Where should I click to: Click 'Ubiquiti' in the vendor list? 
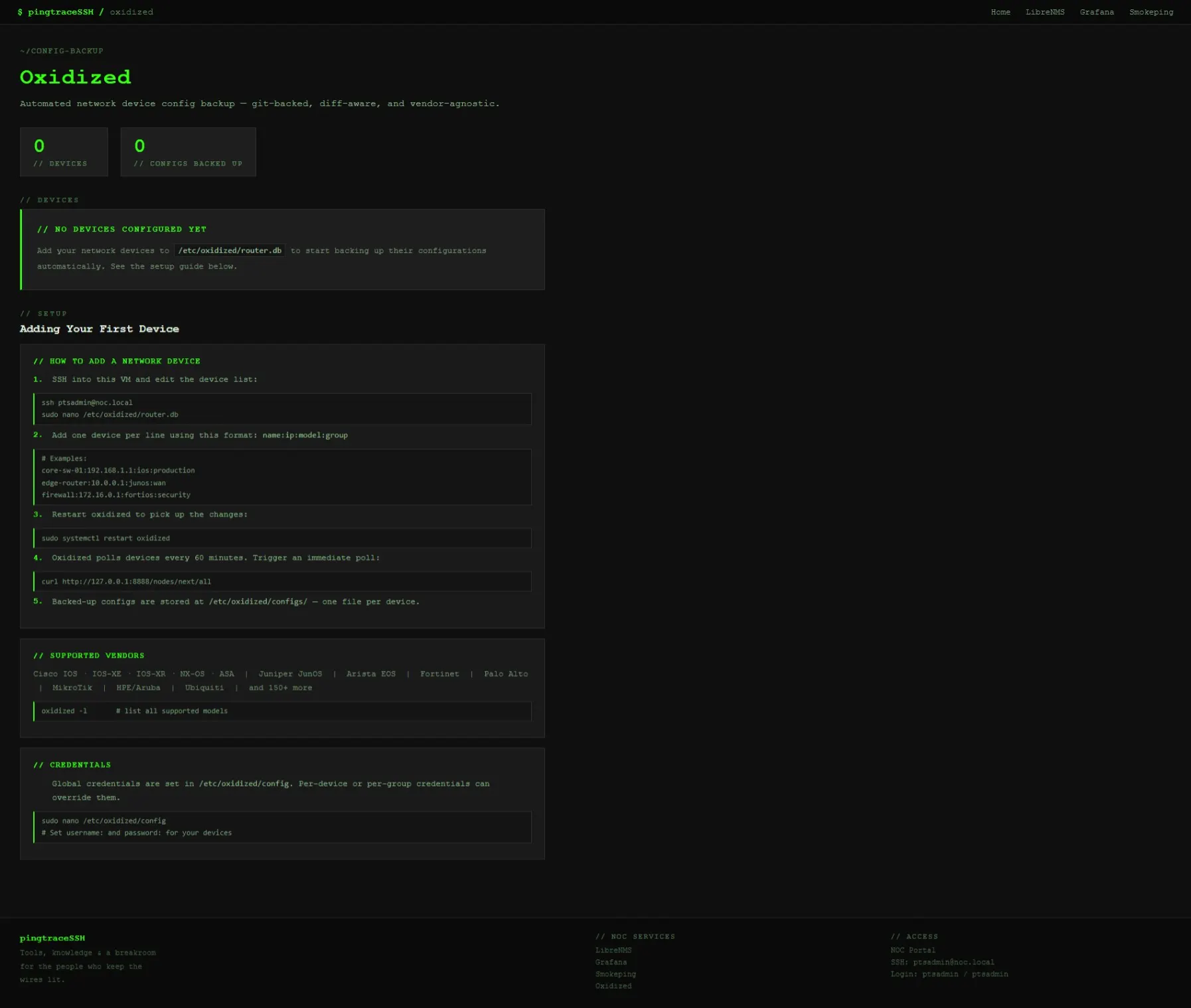(204, 687)
